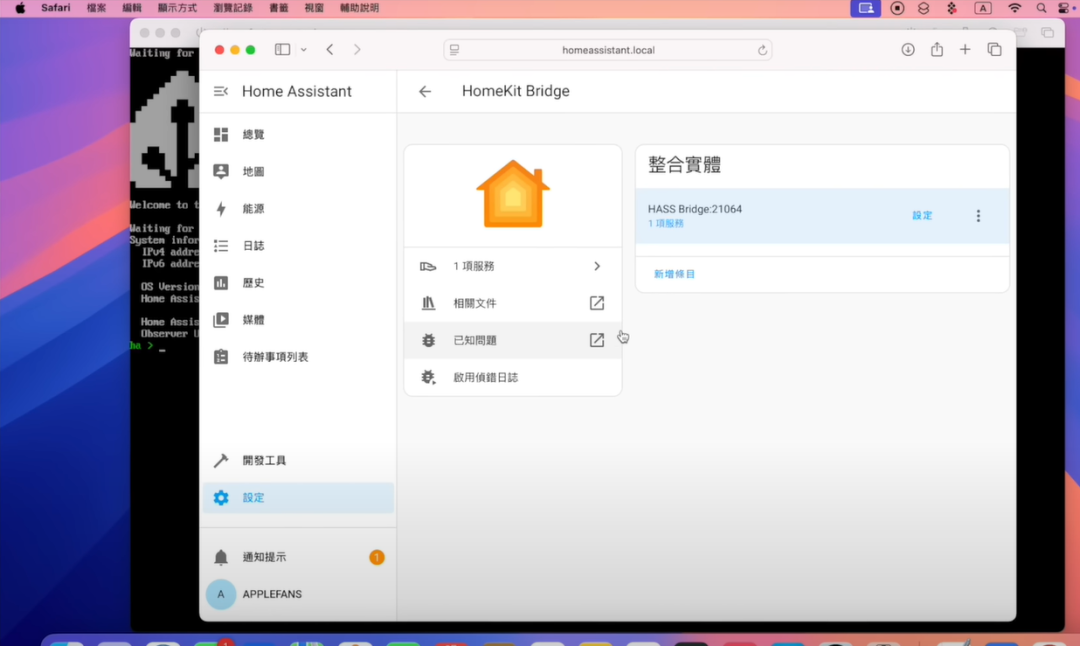Select 設定 in the sidebar
Image resolution: width=1080 pixels, height=646 pixels.
tap(298, 498)
